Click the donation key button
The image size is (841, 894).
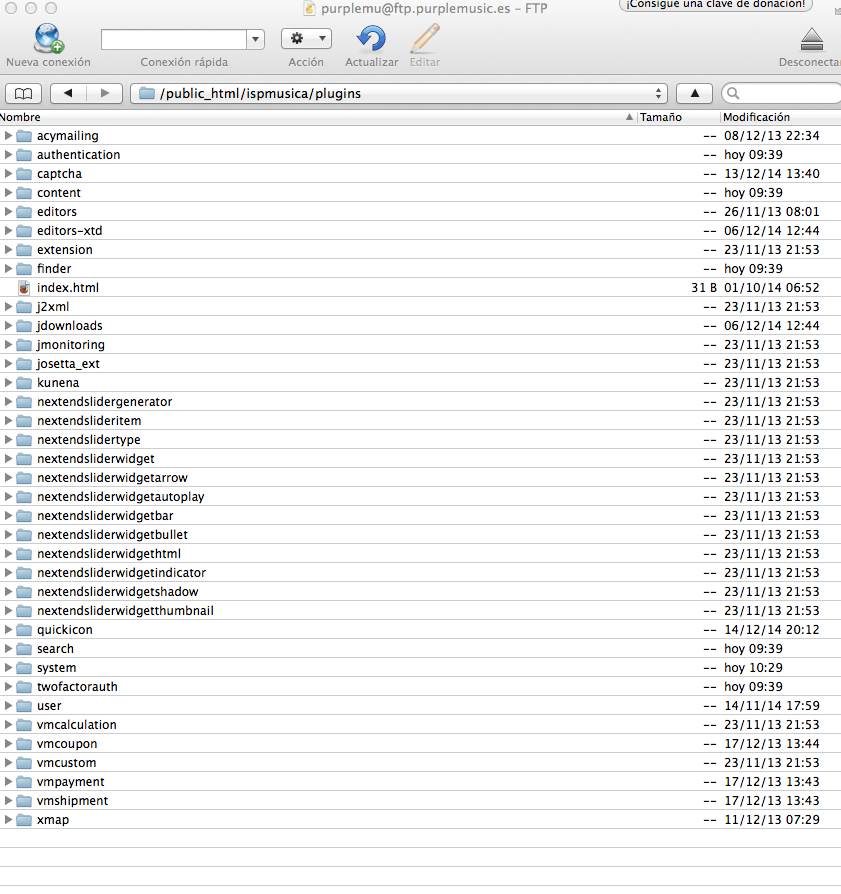(x=716, y=5)
